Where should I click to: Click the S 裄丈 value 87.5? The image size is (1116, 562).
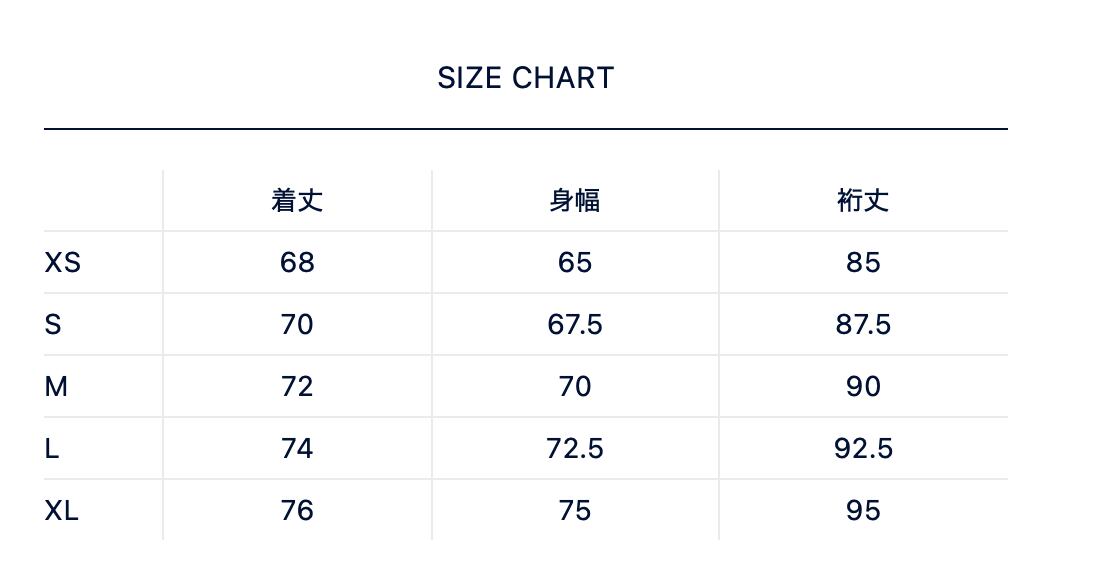click(863, 325)
